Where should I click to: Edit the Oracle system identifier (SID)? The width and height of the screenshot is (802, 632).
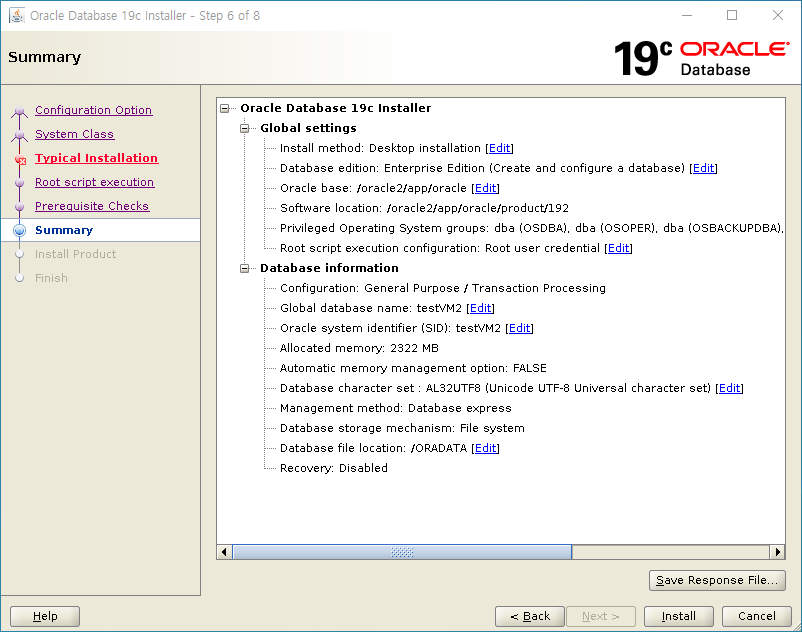[520, 328]
